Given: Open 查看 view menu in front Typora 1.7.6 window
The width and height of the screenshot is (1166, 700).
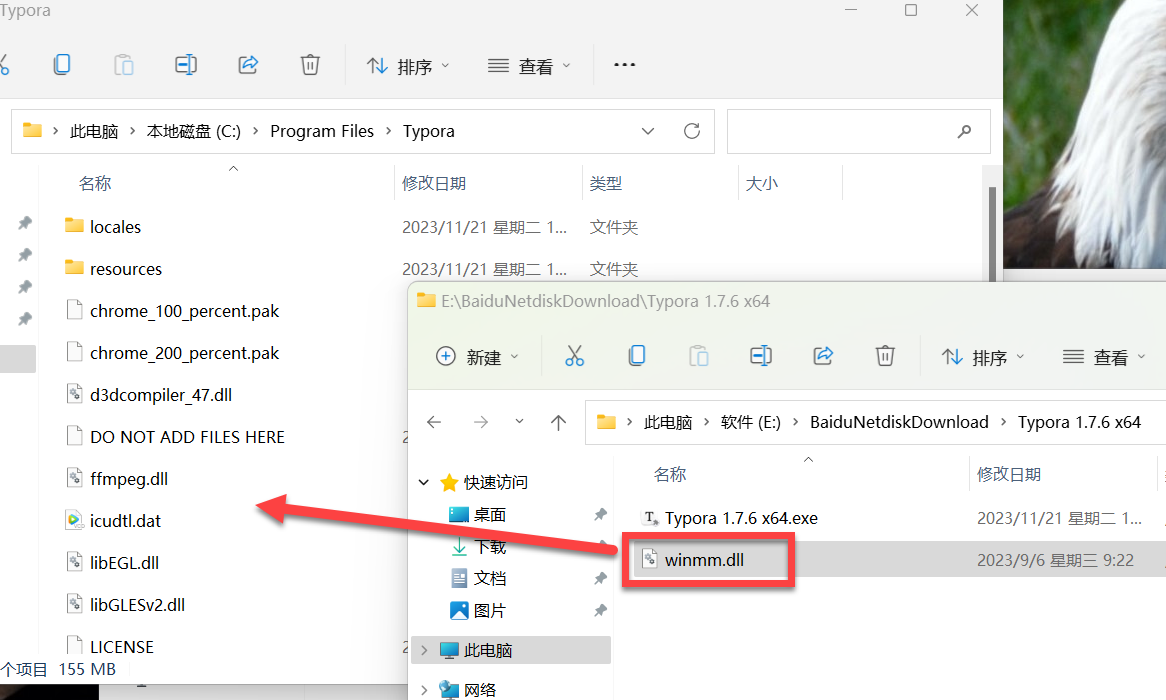Looking at the screenshot, I should point(1104,357).
